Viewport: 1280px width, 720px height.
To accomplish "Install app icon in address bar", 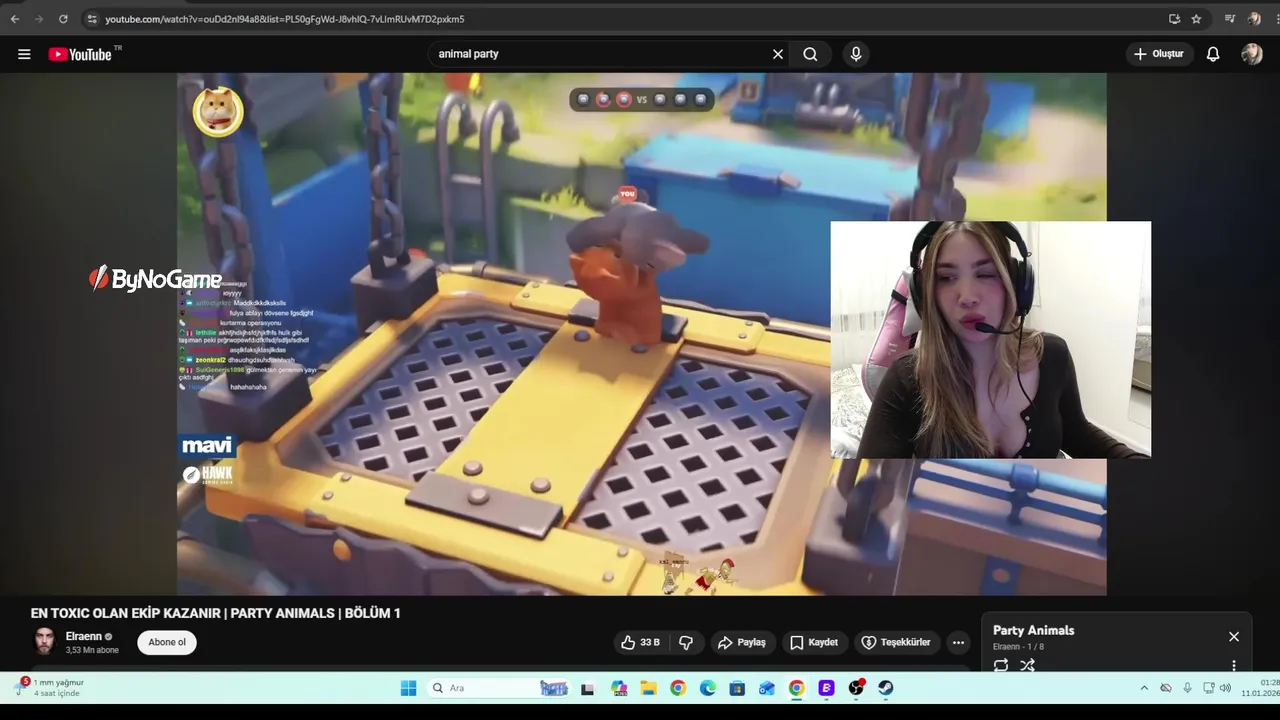I will [x=1174, y=19].
